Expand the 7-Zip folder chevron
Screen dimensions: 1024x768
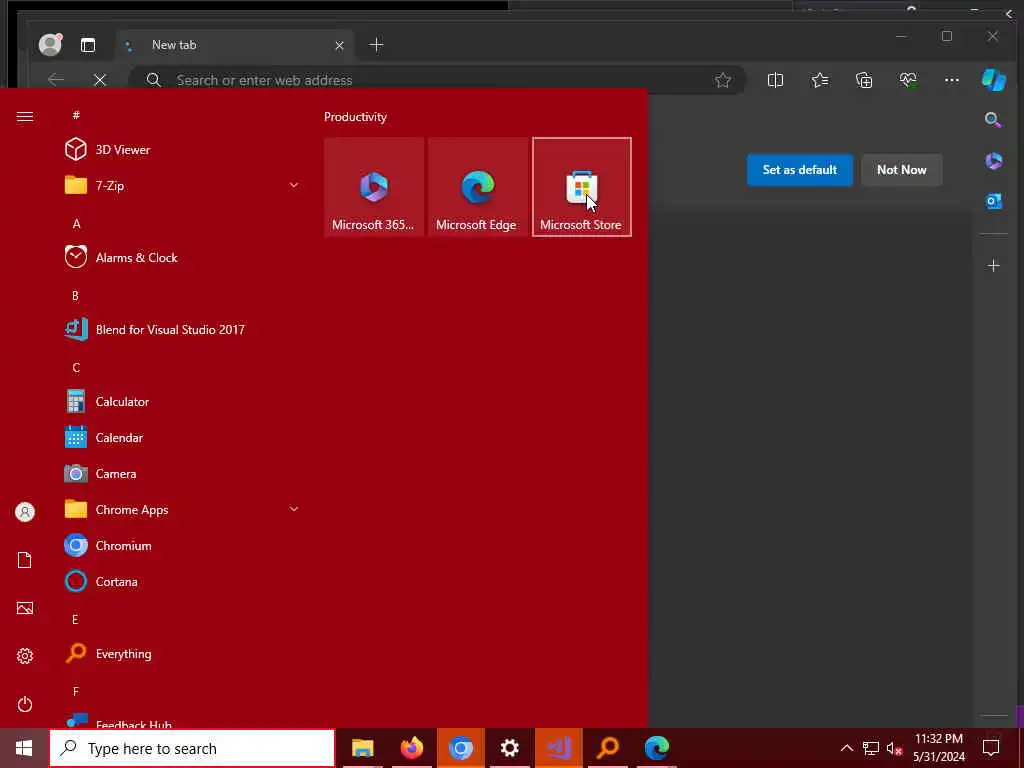point(294,185)
